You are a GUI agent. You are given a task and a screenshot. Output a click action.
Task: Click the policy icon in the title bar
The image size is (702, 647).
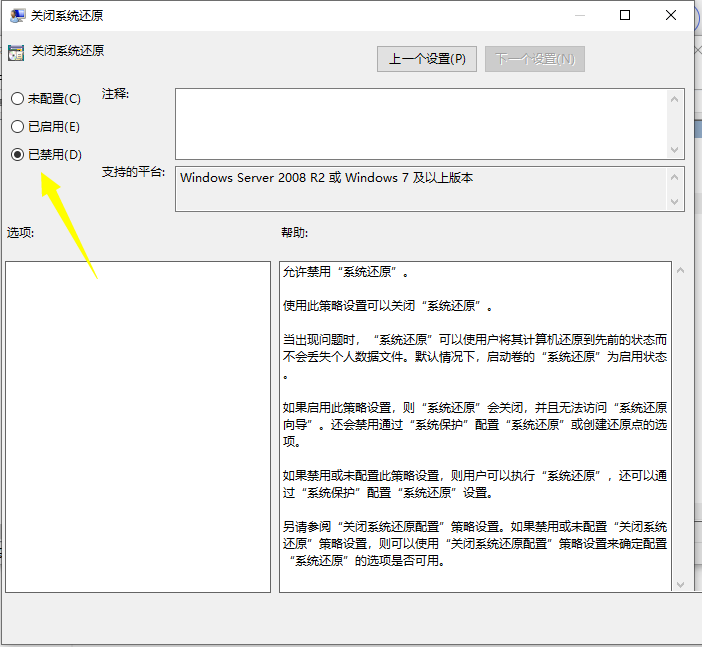(x=18, y=16)
